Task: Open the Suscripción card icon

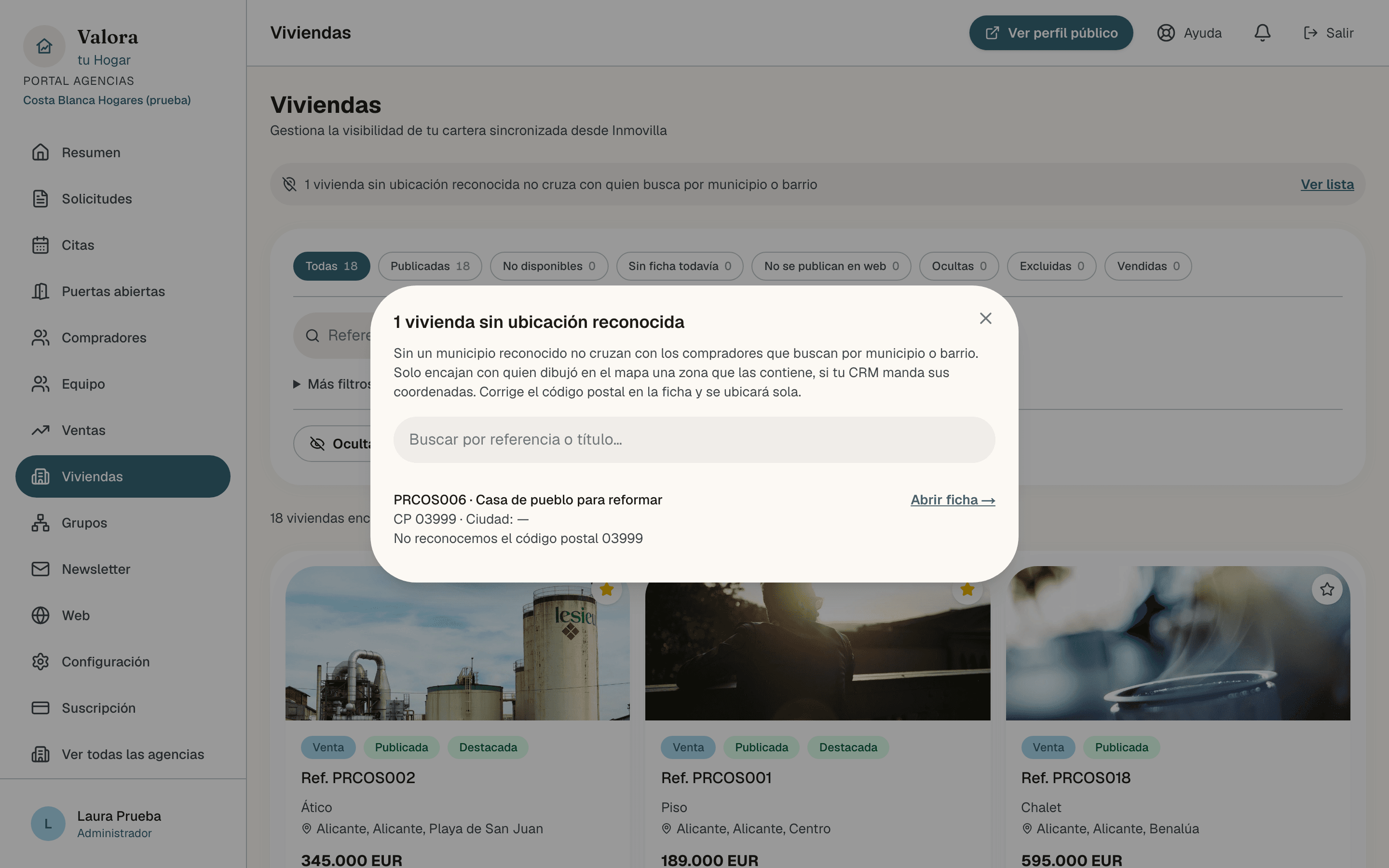Action: [40, 708]
